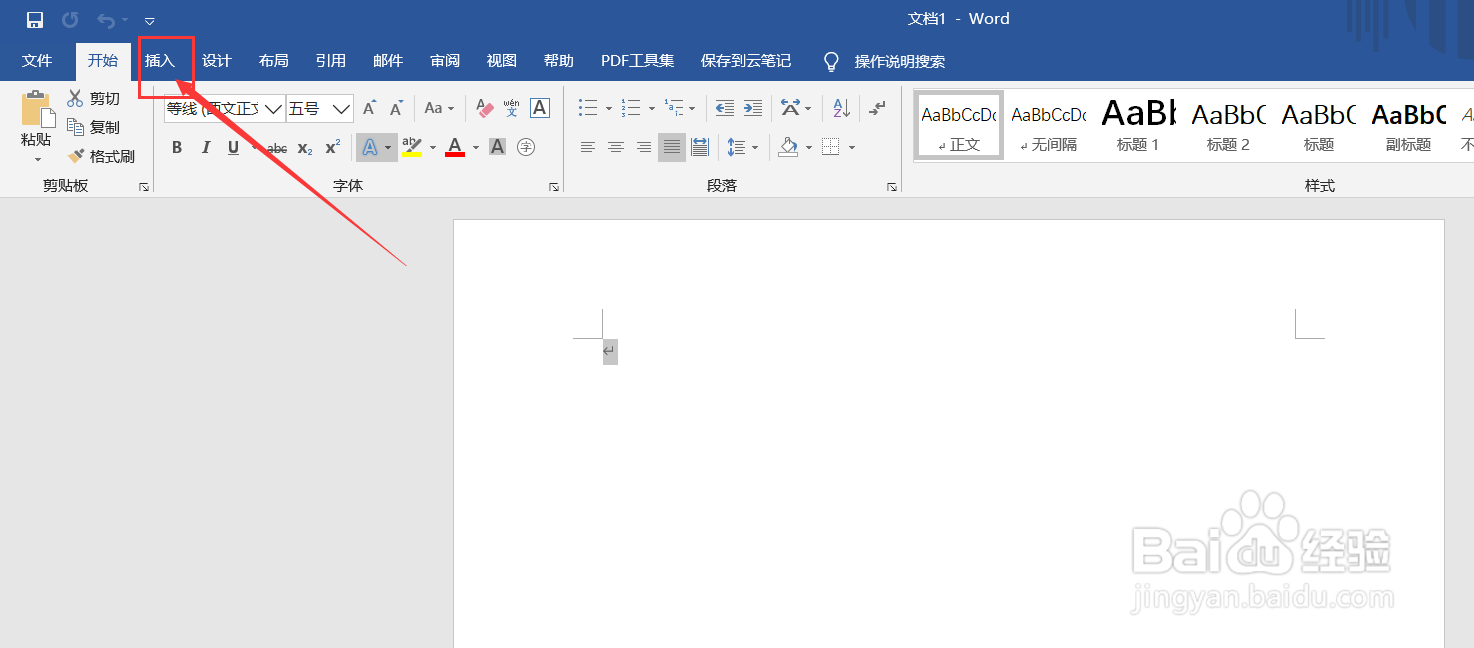This screenshot has height=648, width=1474.
Task: Open the 字体 dialog launcher
Action: (x=554, y=187)
